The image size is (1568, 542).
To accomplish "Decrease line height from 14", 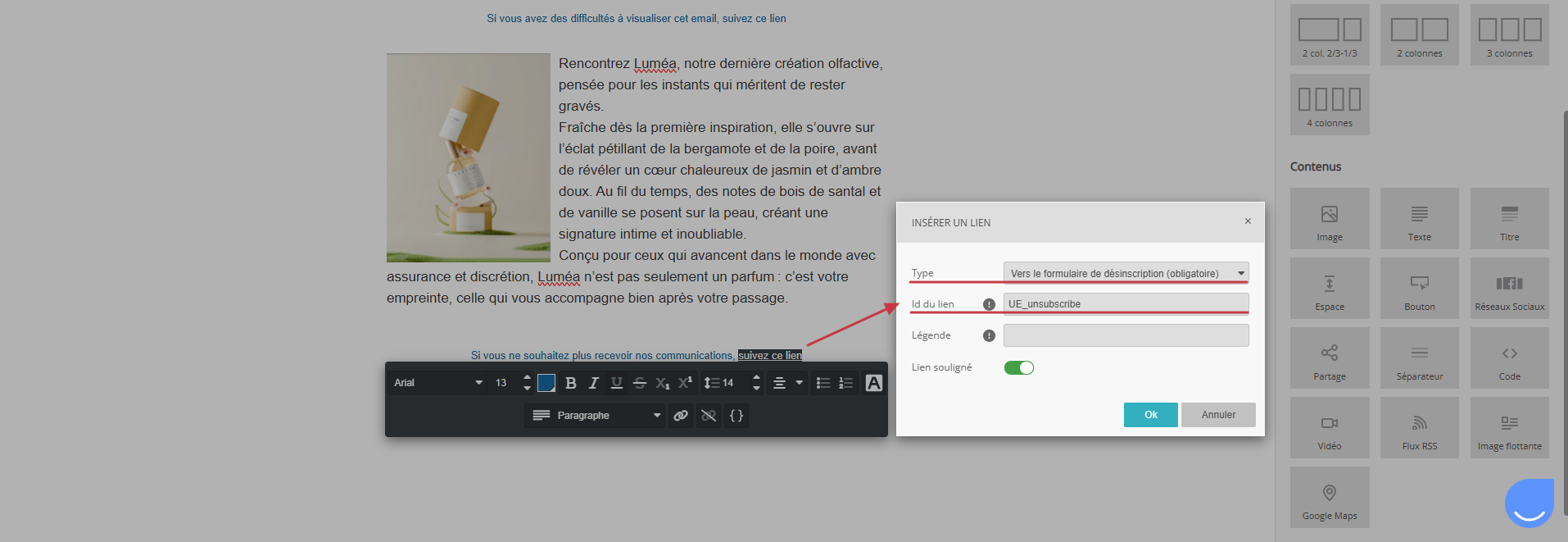I will click(756, 388).
